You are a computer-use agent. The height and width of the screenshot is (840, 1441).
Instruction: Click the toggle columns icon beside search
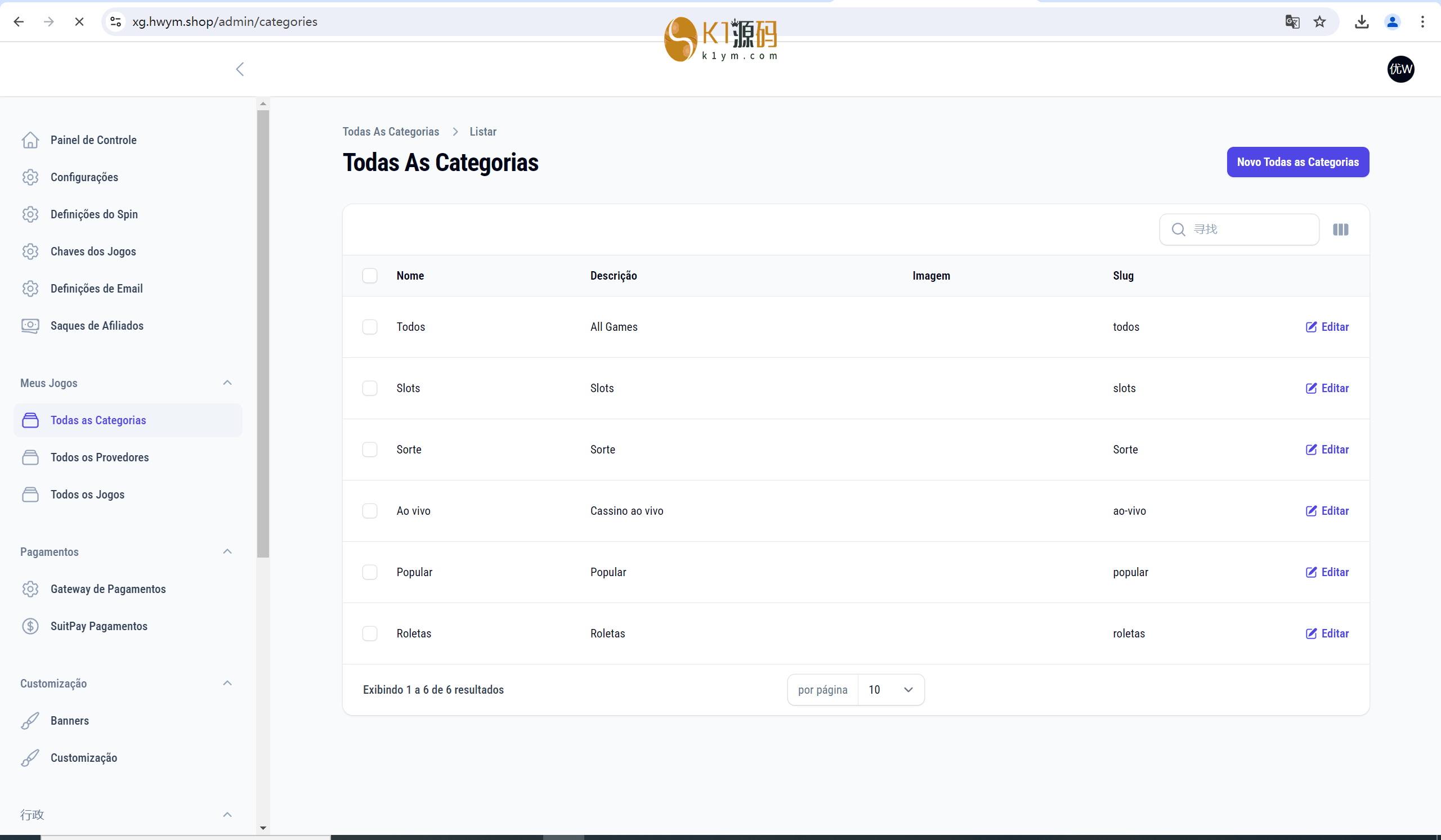[x=1340, y=230]
